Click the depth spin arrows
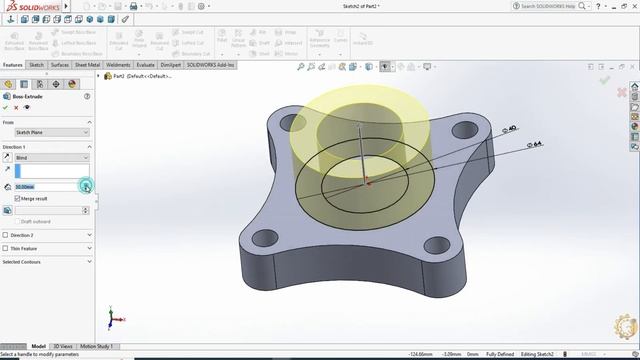 tap(86, 187)
